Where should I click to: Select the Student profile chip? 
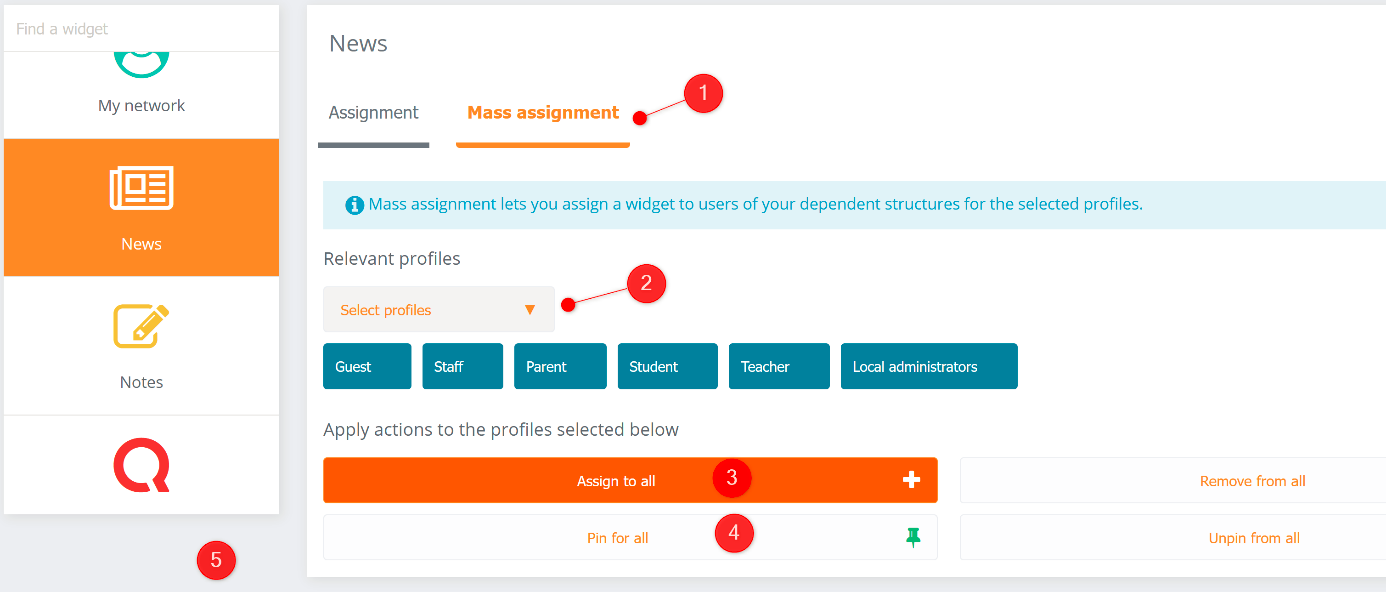(x=667, y=366)
